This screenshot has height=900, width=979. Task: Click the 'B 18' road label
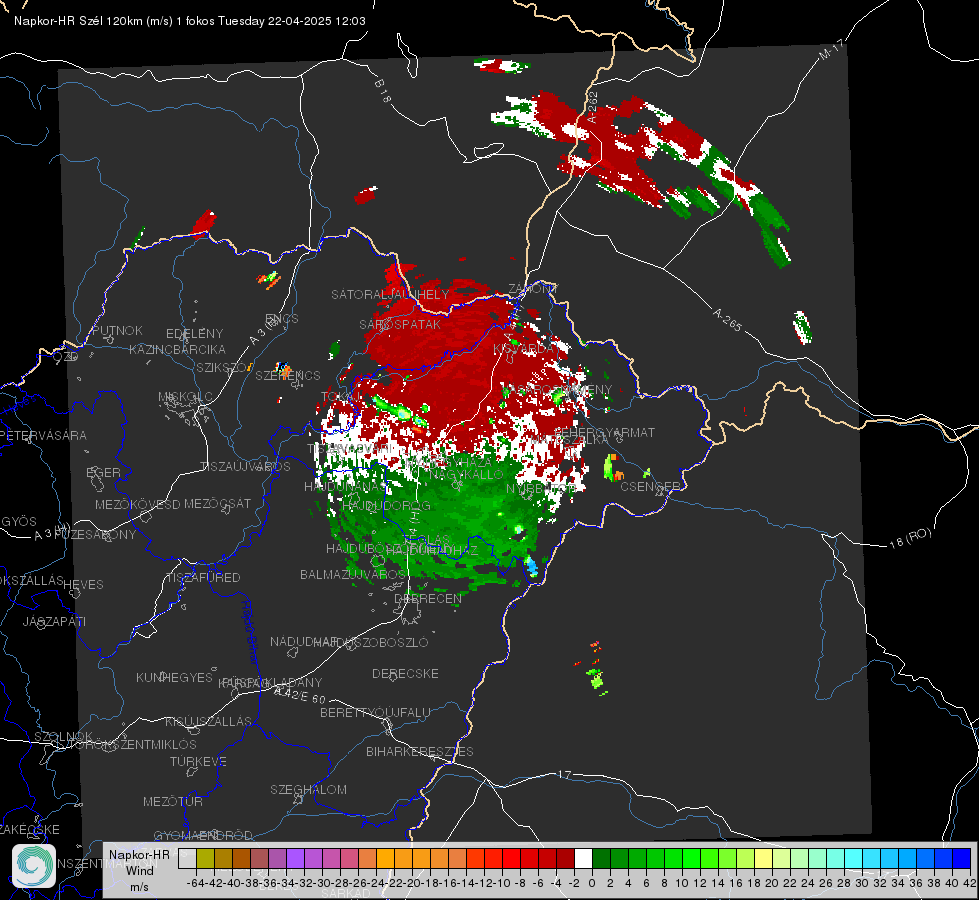[383, 91]
